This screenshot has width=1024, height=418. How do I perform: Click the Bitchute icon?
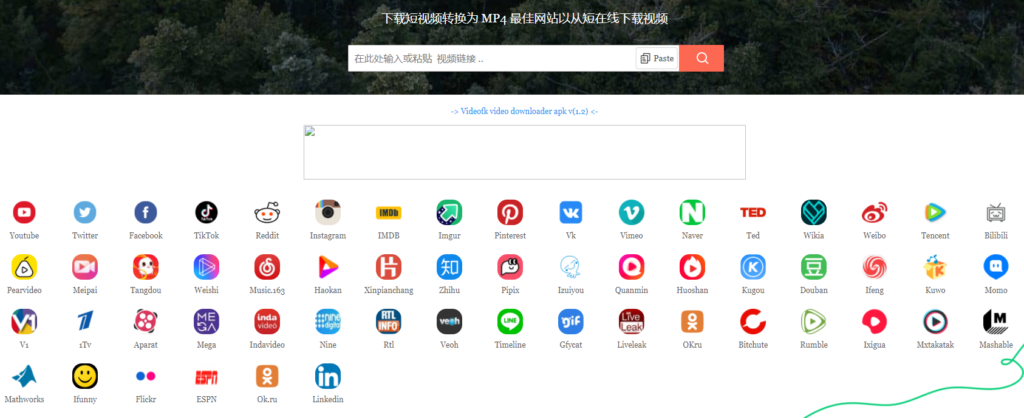(x=753, y=321)
